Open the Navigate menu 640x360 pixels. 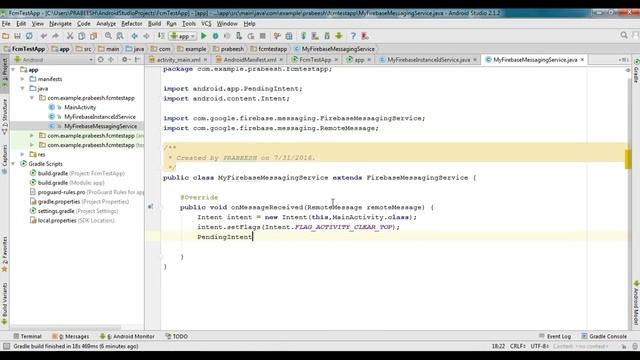(x=60, y=24)
